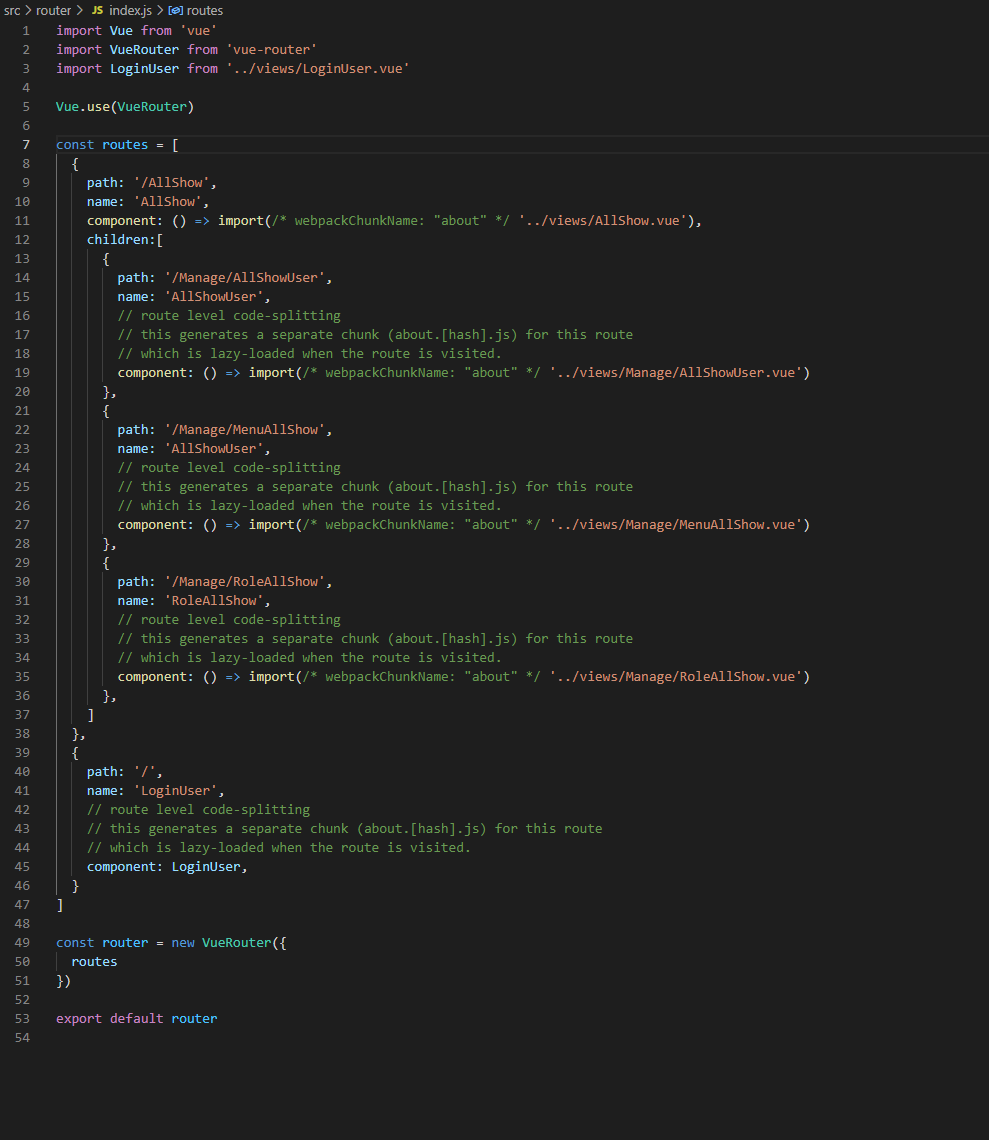Click the '../views/LoginUser.vue' path string
Viewport: 989px width, 1140px height.
click(x=318, y=68)
